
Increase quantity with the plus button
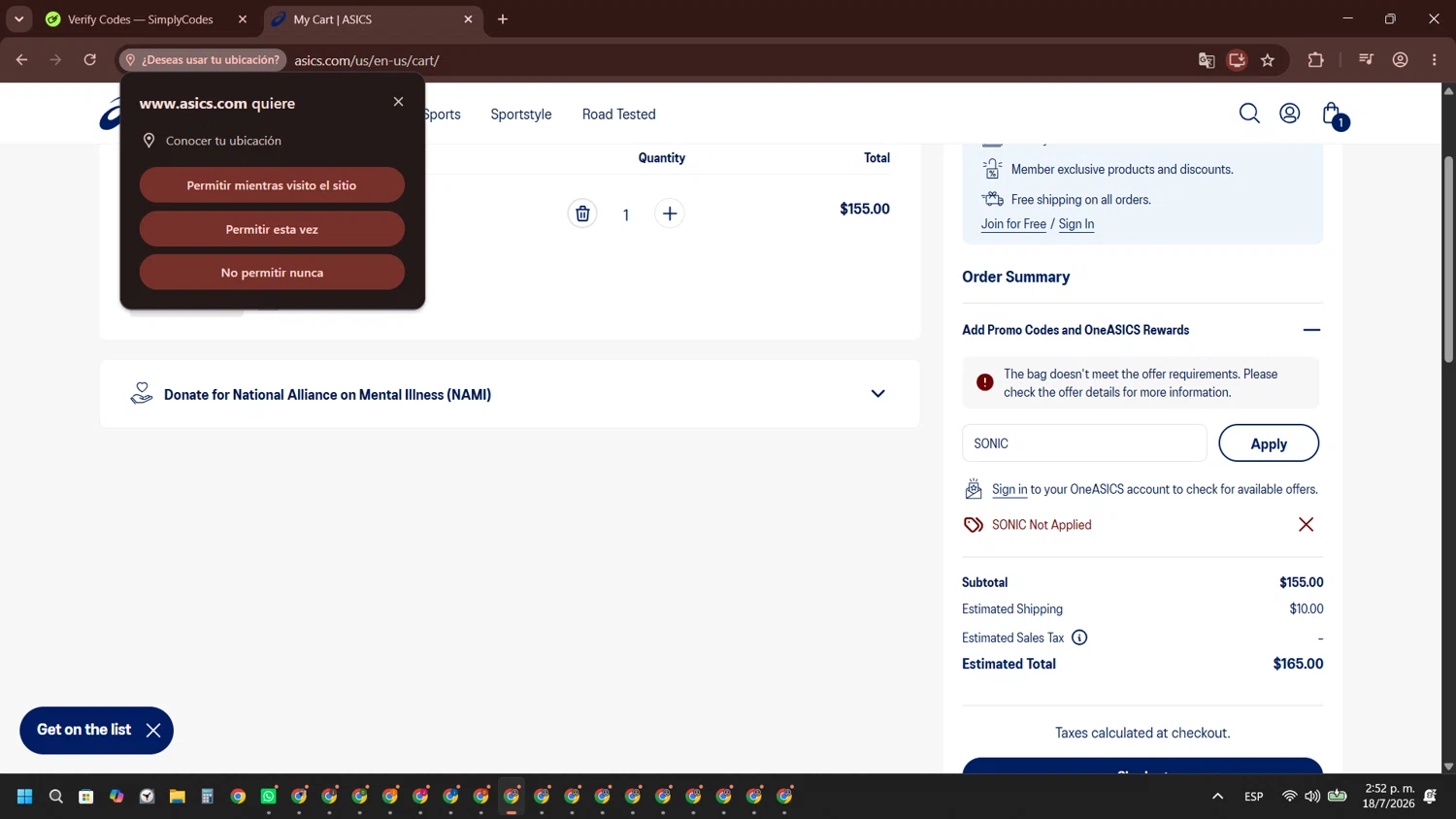[670, 213]
